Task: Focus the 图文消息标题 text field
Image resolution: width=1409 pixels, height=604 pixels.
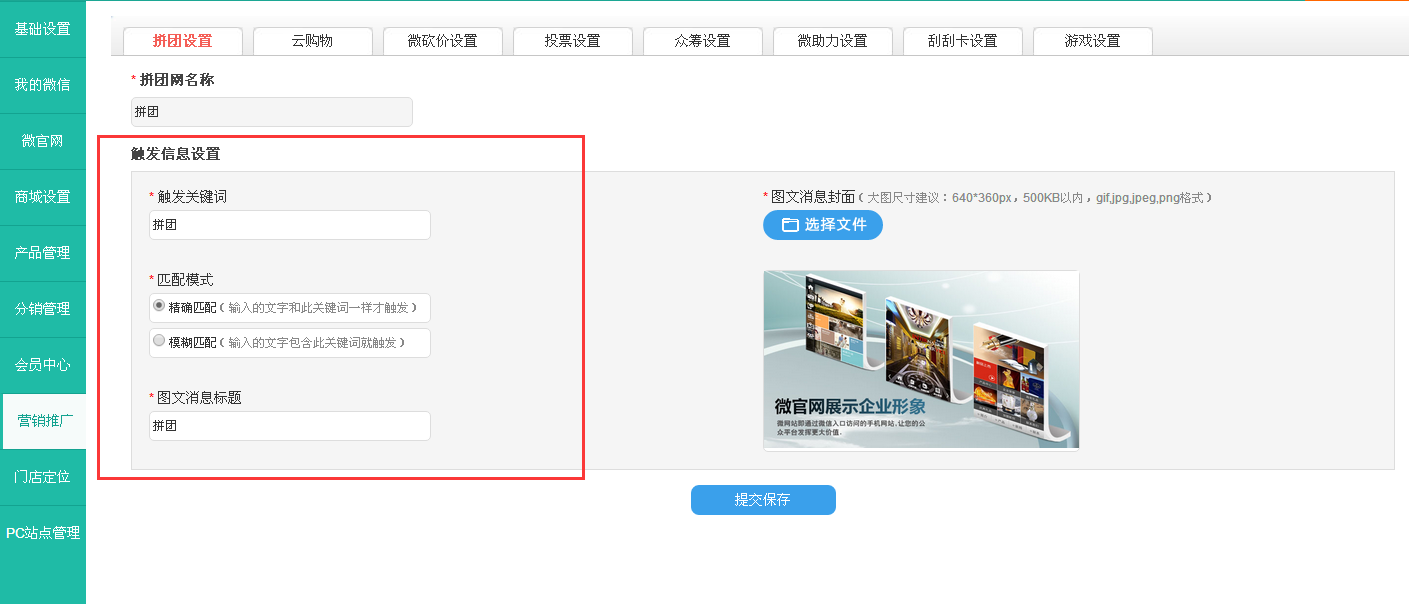Action: pos(289,426)
